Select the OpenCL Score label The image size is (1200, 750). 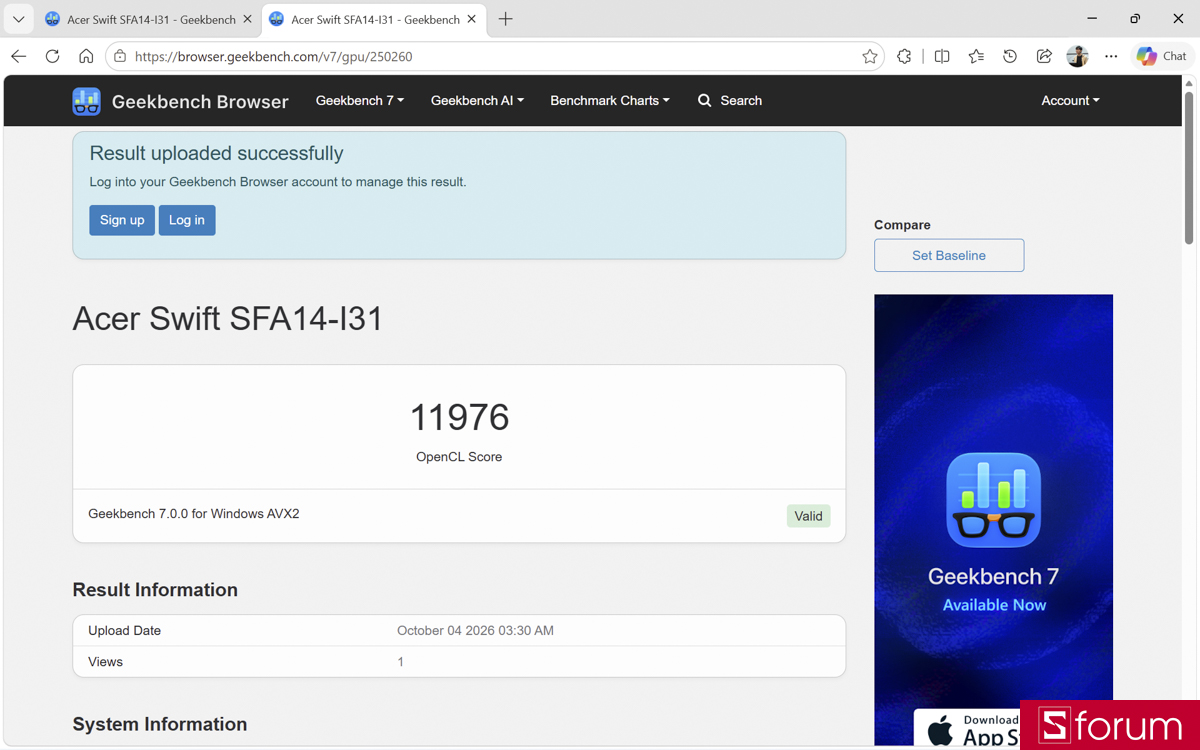pyautogui.click(x=459, y=457)
